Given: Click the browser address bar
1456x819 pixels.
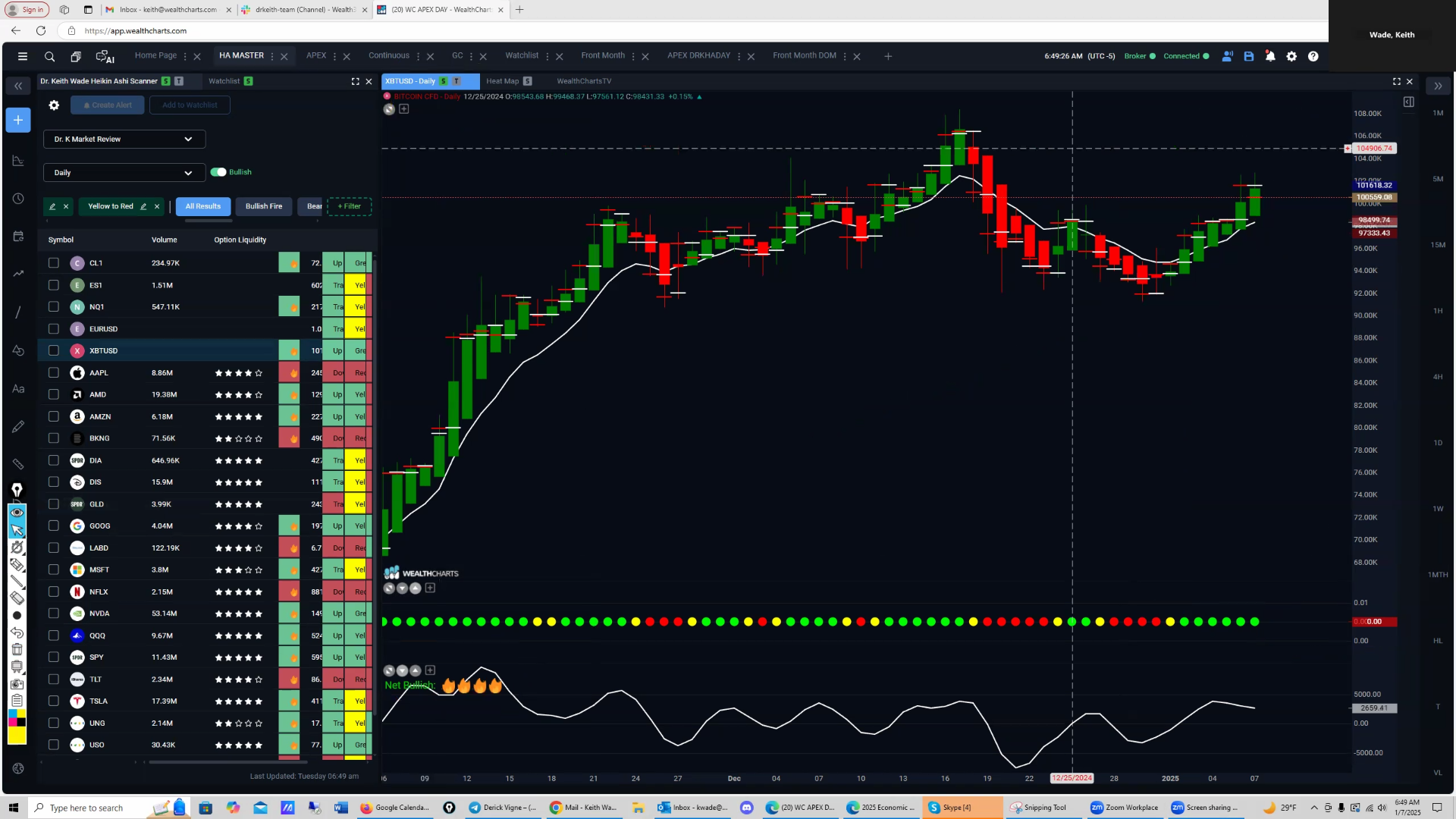Looking at the screenshot, I should 682,31.
